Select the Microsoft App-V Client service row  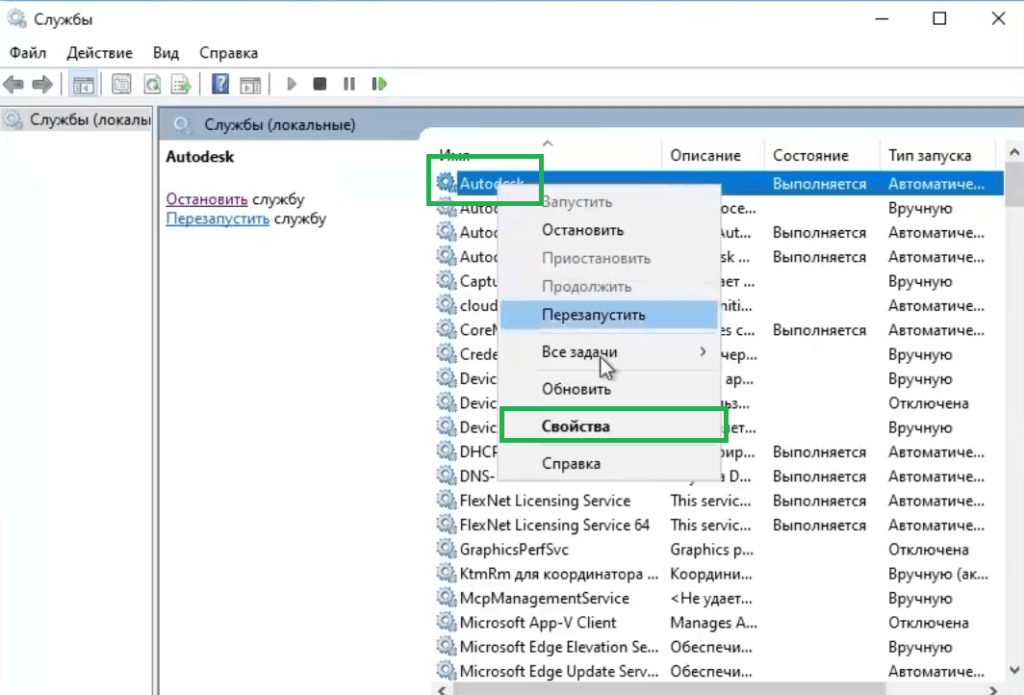point(538,622)
